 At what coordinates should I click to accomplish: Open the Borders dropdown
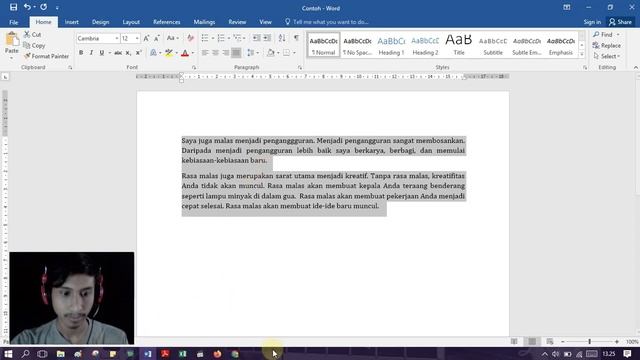click(294, 53)
